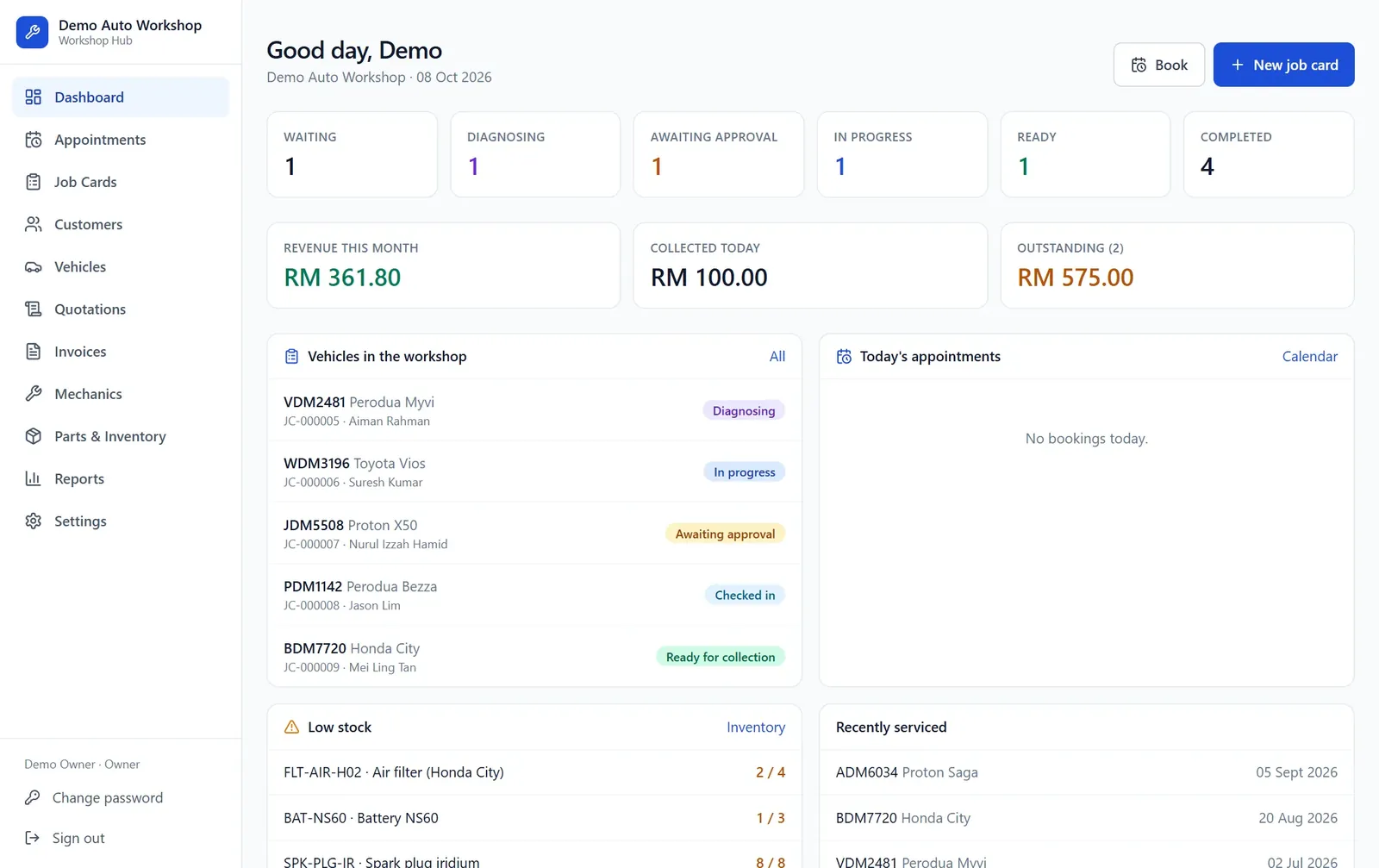The height and width of the screenshot is (868, 1379).
Task: Open the PDM1142 Perodua Bezza job row
Action: click(534, 596)
